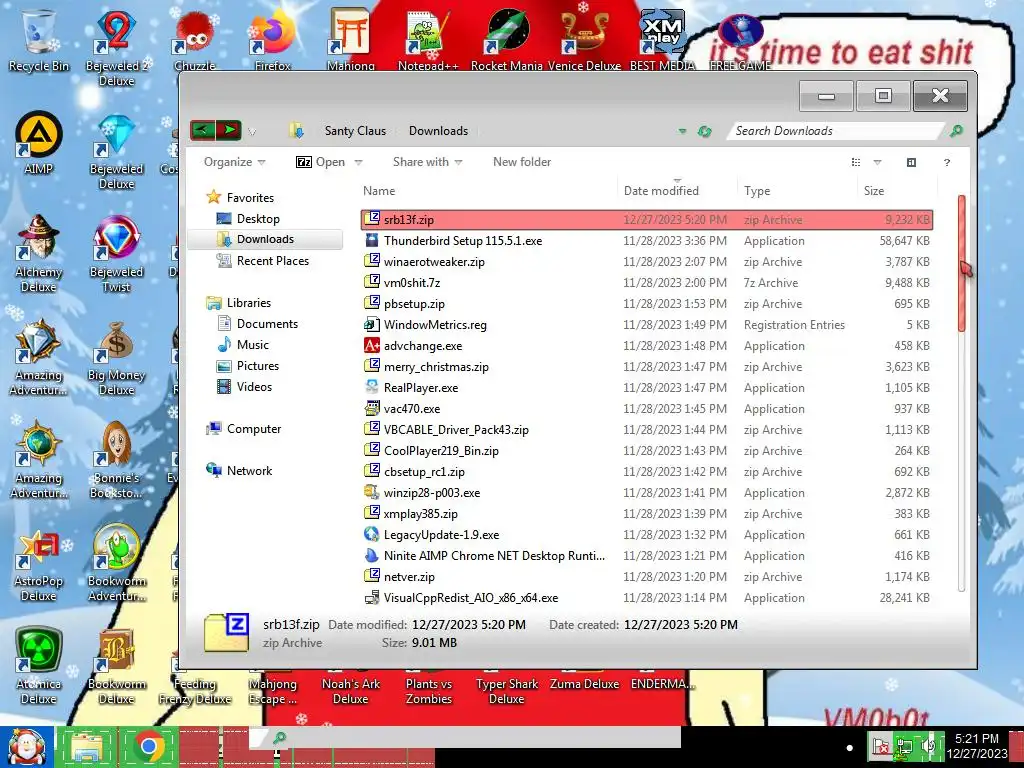
Task: Click Downloads breadcrumb in address bar
Action: pos(438,131)
